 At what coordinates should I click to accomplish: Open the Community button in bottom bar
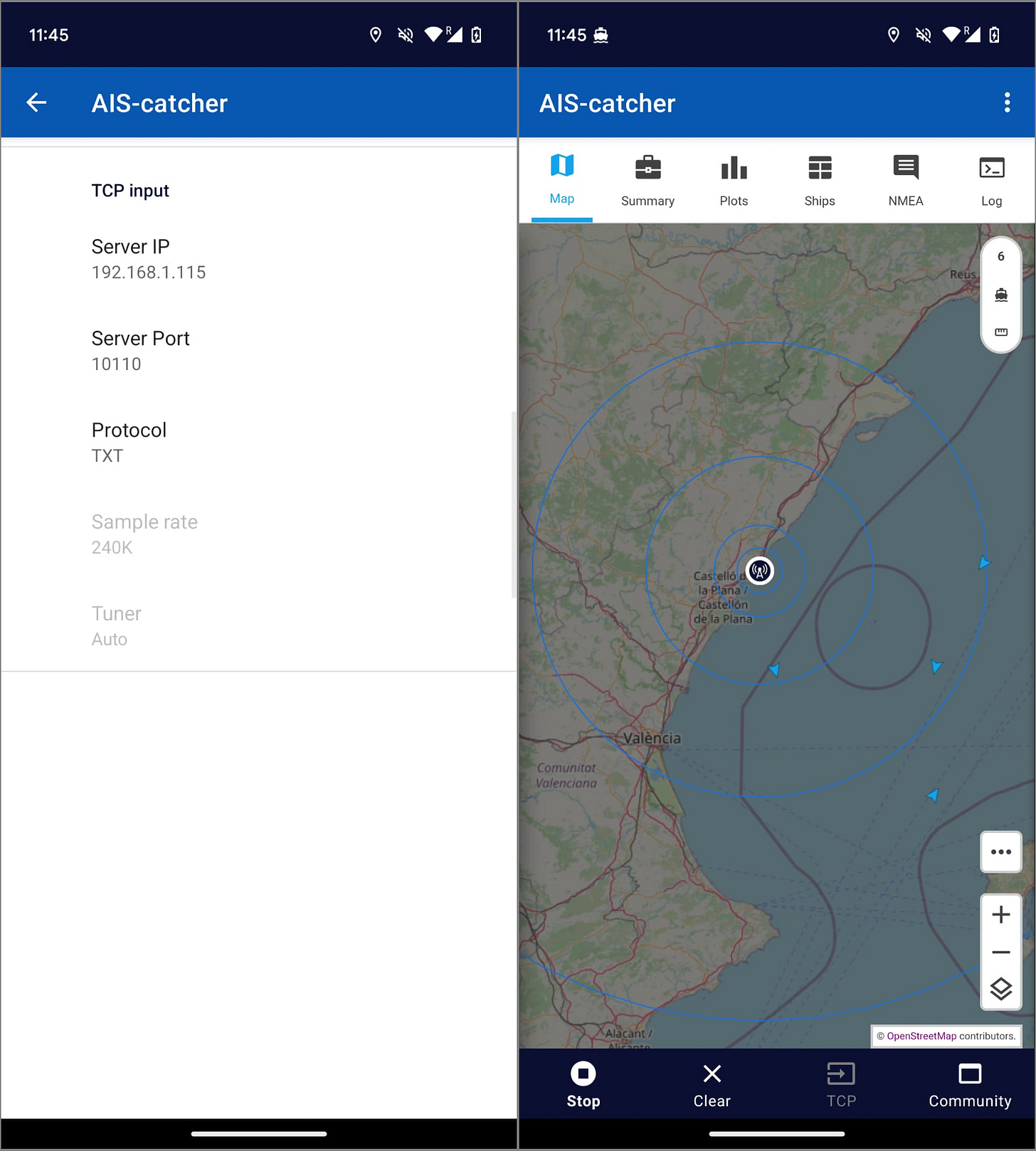[x=969, y=1084]
